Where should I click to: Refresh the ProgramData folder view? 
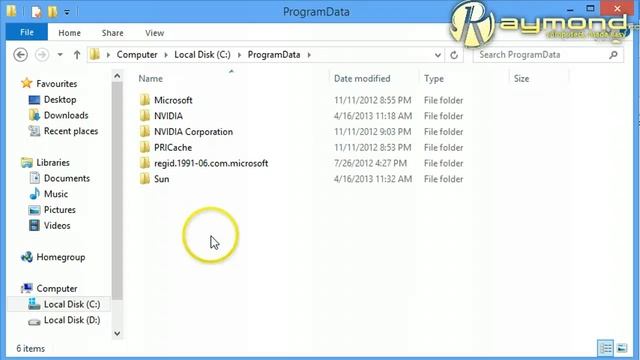click(454, 55)
